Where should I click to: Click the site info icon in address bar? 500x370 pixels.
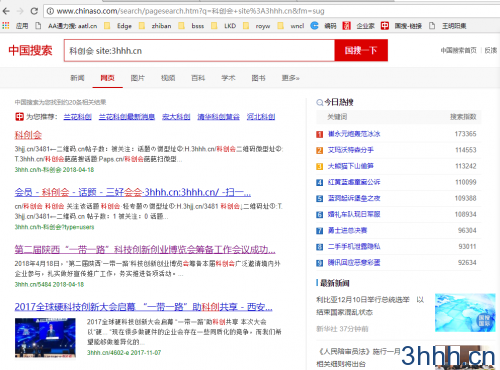click(50, 11)
